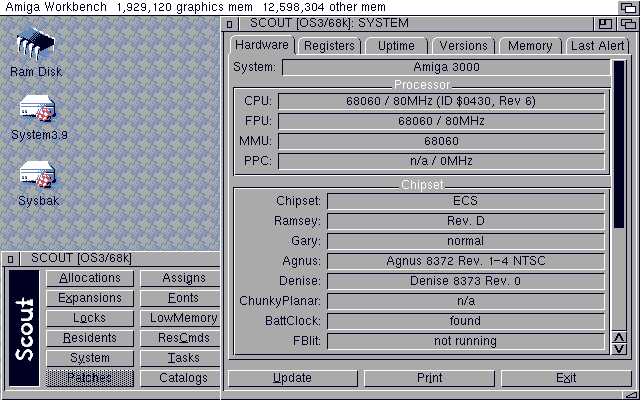Click the ChunkyPlanar value 'n/a'
The image size is (640, 400).
[x=466, y=301]
